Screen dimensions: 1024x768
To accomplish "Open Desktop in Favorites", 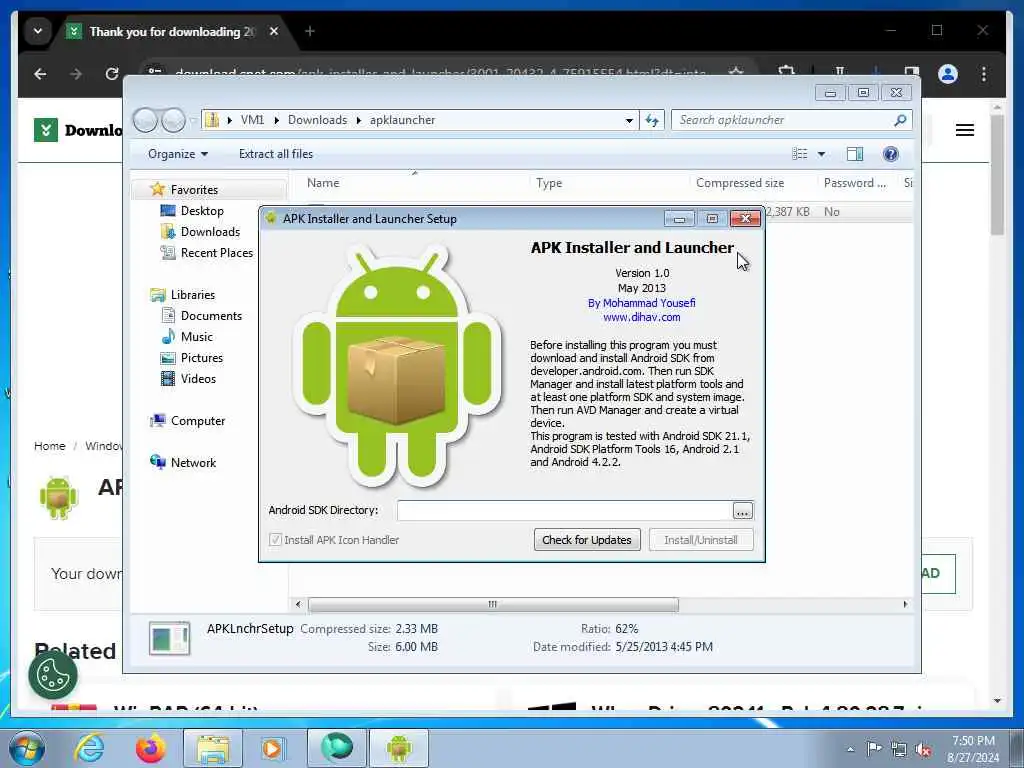I will (202, 210).
